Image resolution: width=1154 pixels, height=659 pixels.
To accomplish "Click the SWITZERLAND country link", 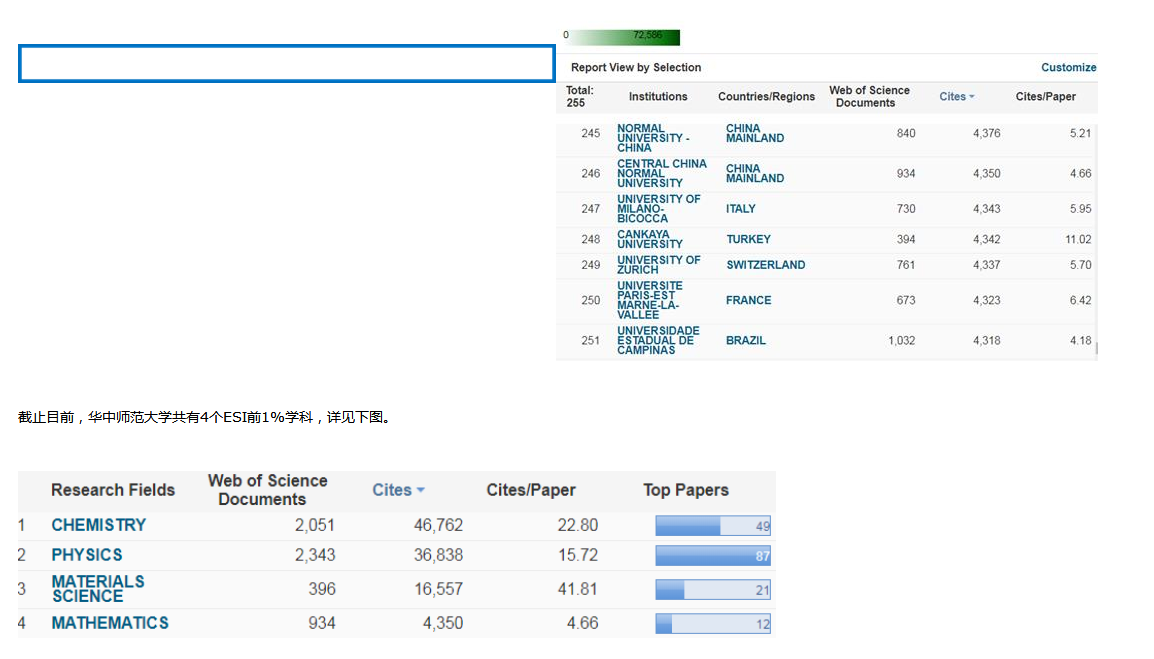I will pos(765,265).
